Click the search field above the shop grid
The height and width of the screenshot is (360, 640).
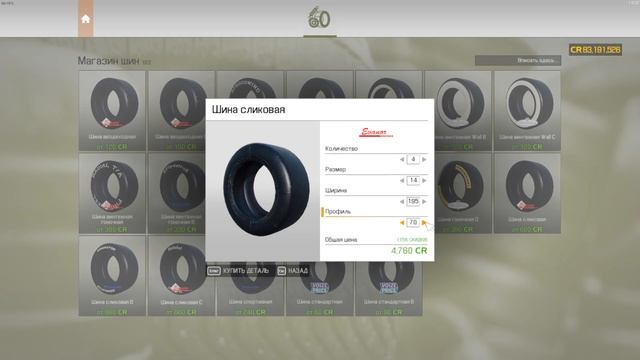click(518, 60)
